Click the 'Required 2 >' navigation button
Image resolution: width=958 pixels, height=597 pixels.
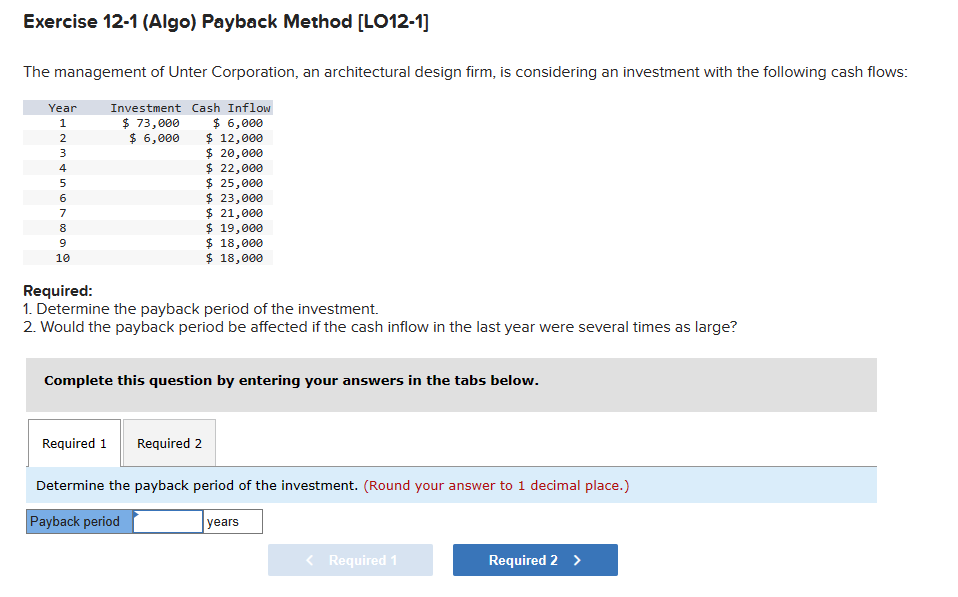pos(535,560)
